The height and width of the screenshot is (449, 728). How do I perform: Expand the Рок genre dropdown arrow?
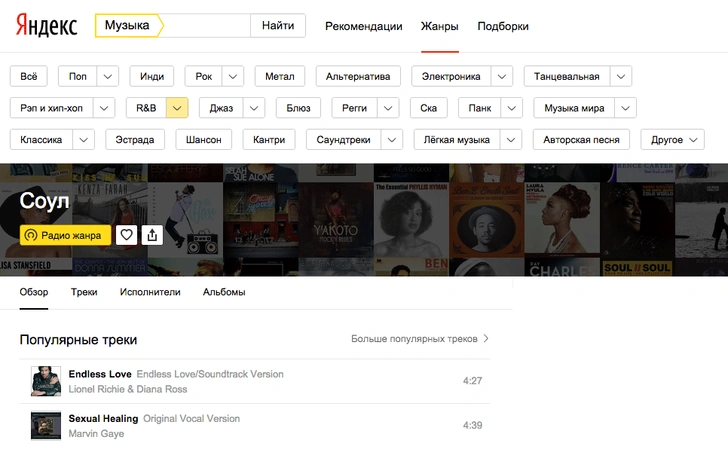[233, 76]
